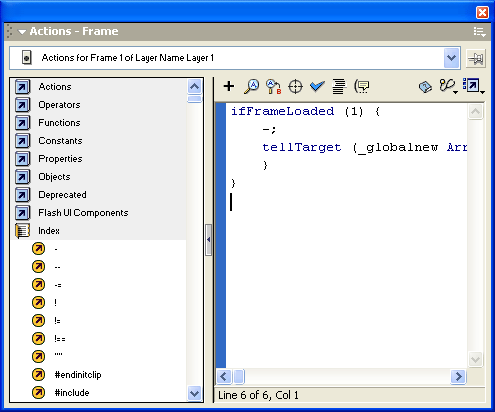Open the Reference book icon

(425, 87)
